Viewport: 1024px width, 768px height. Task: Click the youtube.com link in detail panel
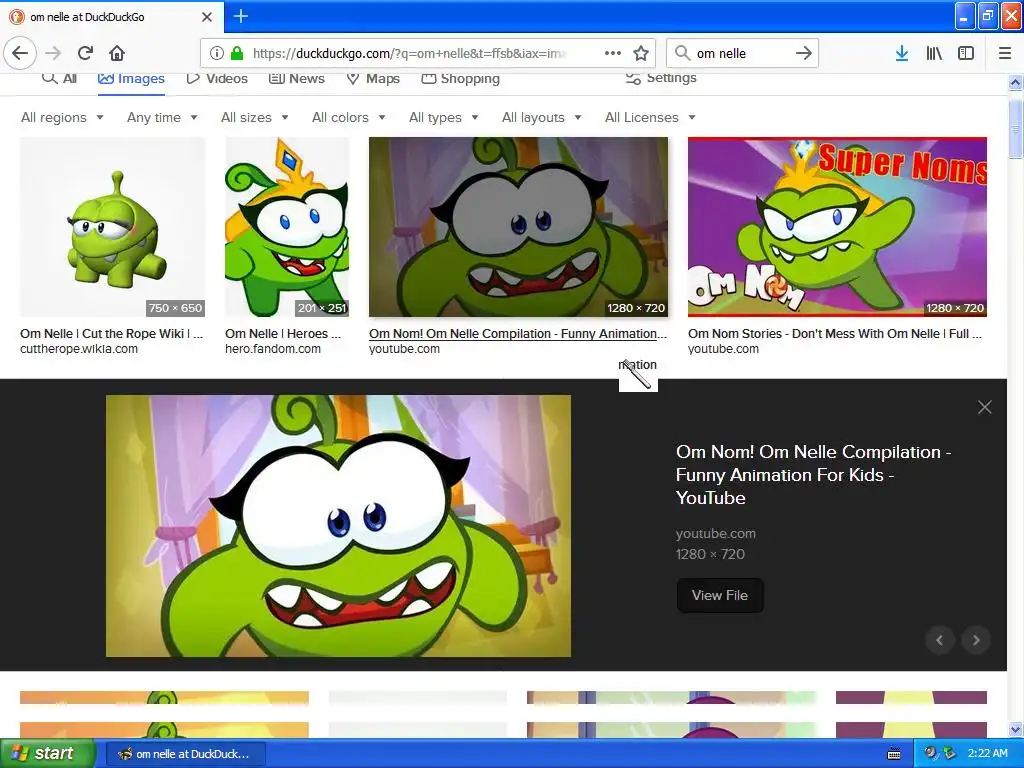(x=716, y=534)
